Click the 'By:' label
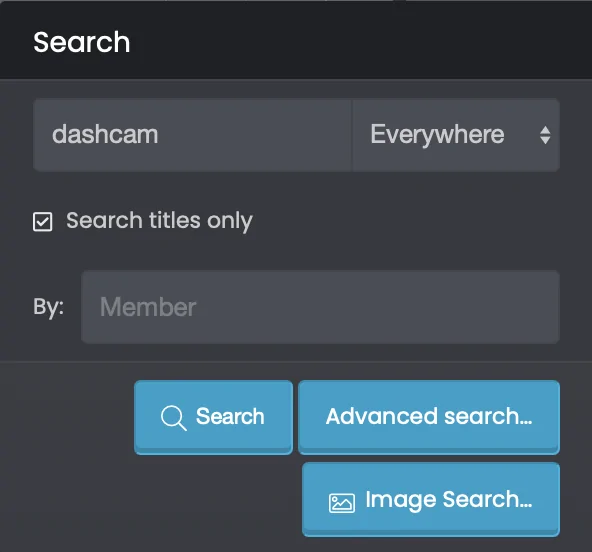This screenshot has height=552, width=592. click(x=48, y=307)
